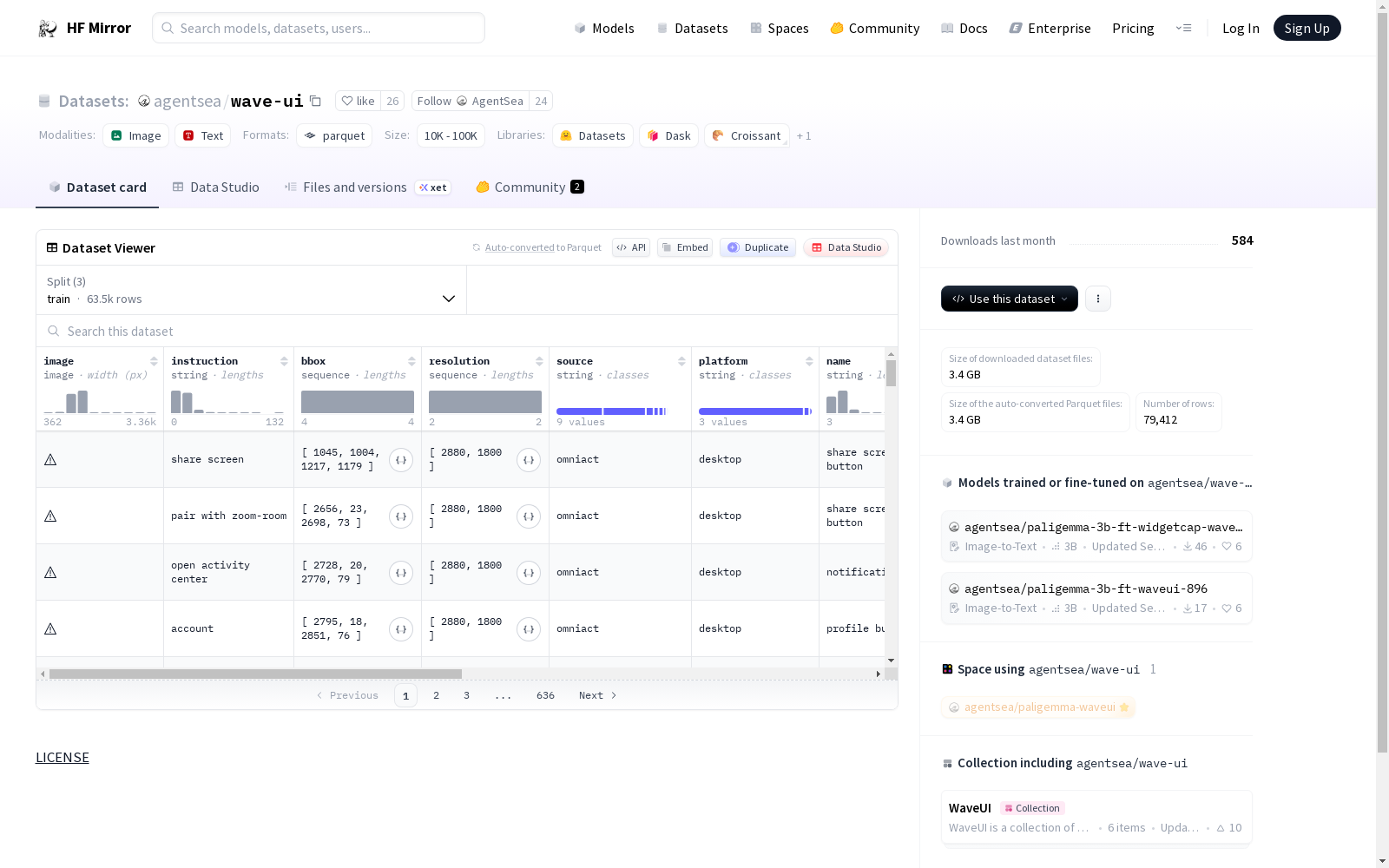Open the Pricing page

[x=1133, y=29]
